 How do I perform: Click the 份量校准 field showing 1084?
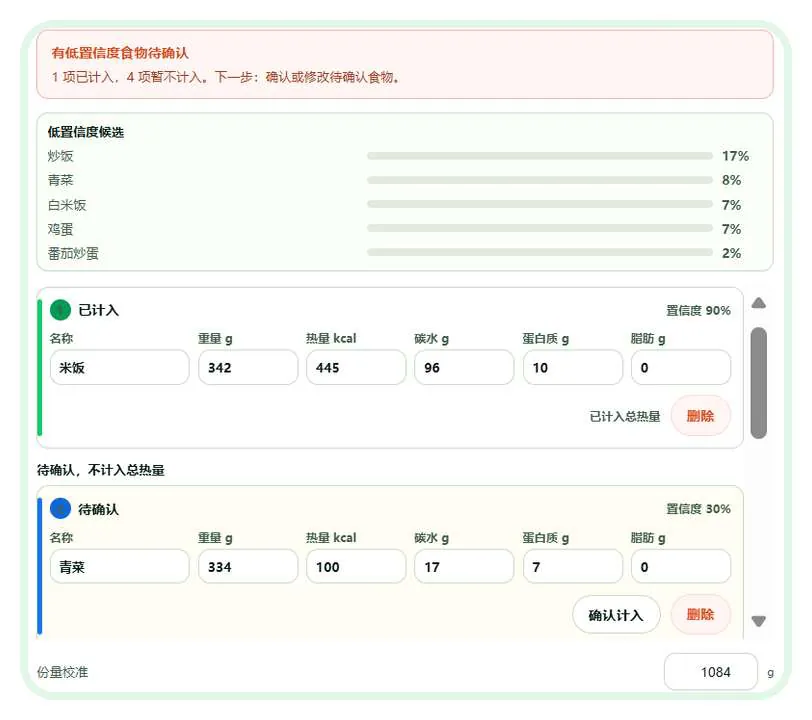[710, 672]
